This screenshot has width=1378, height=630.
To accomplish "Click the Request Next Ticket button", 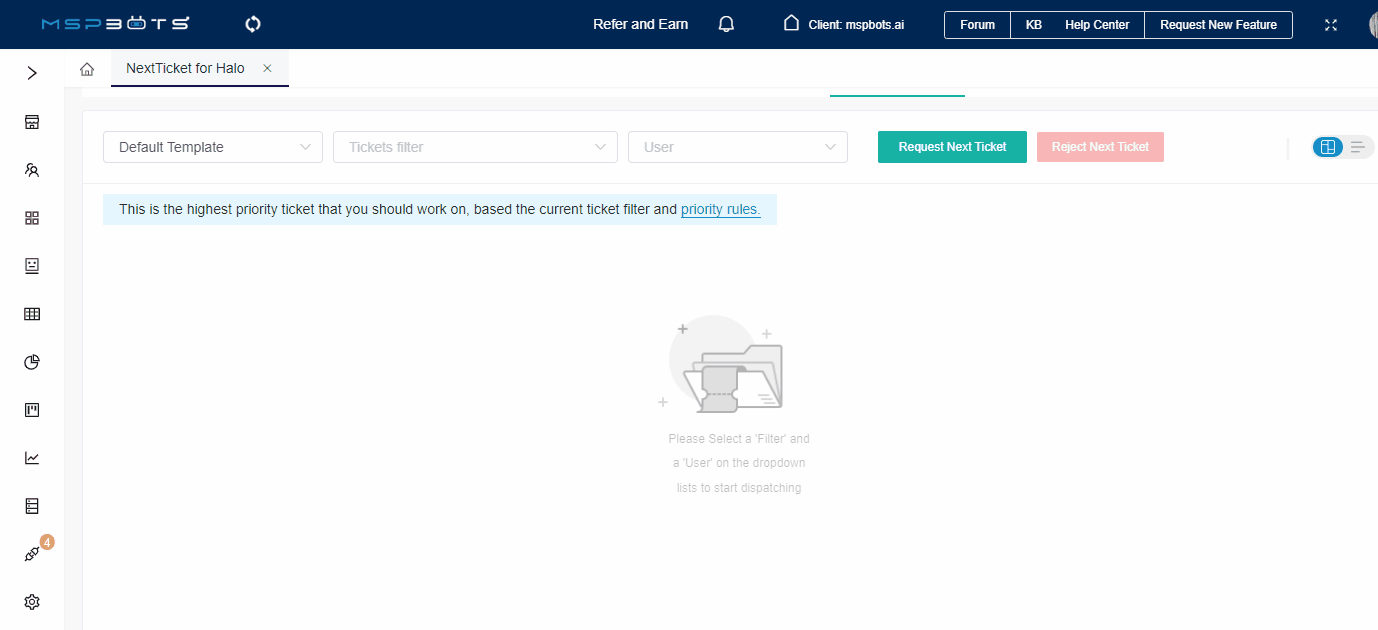I will click(x=951, y=146).
